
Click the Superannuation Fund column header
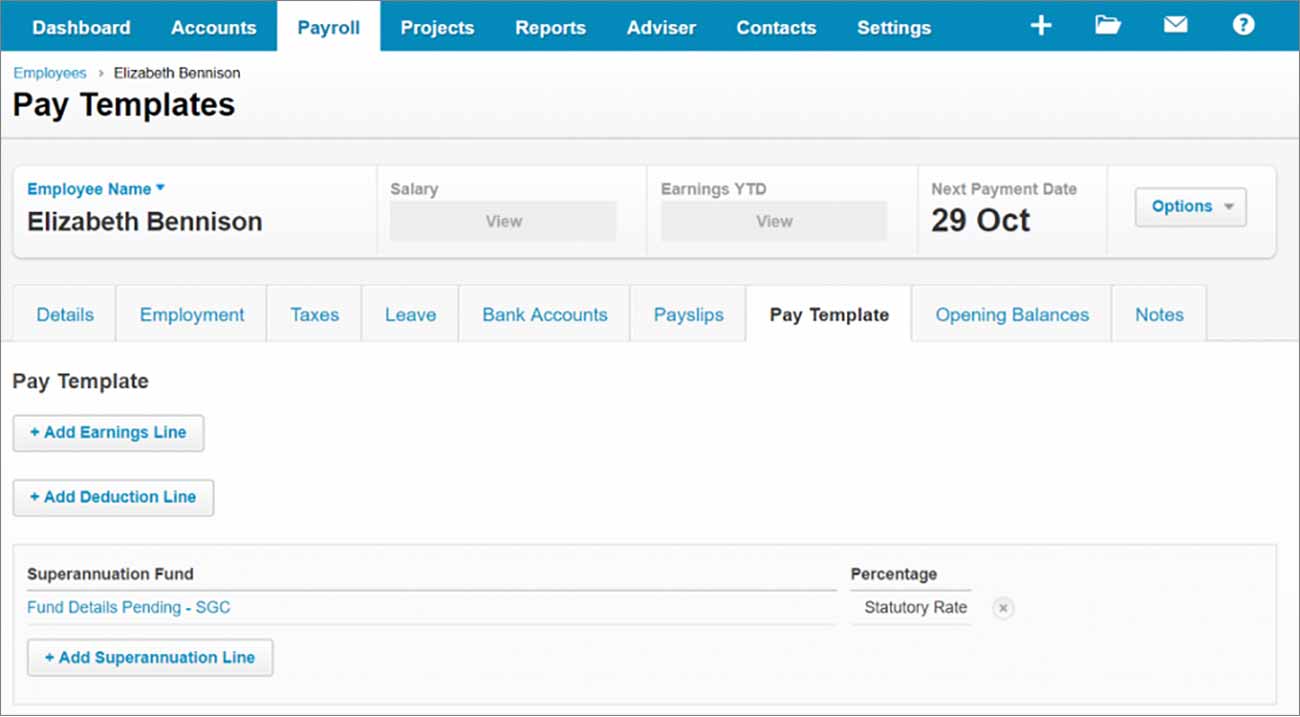point(110,574)
